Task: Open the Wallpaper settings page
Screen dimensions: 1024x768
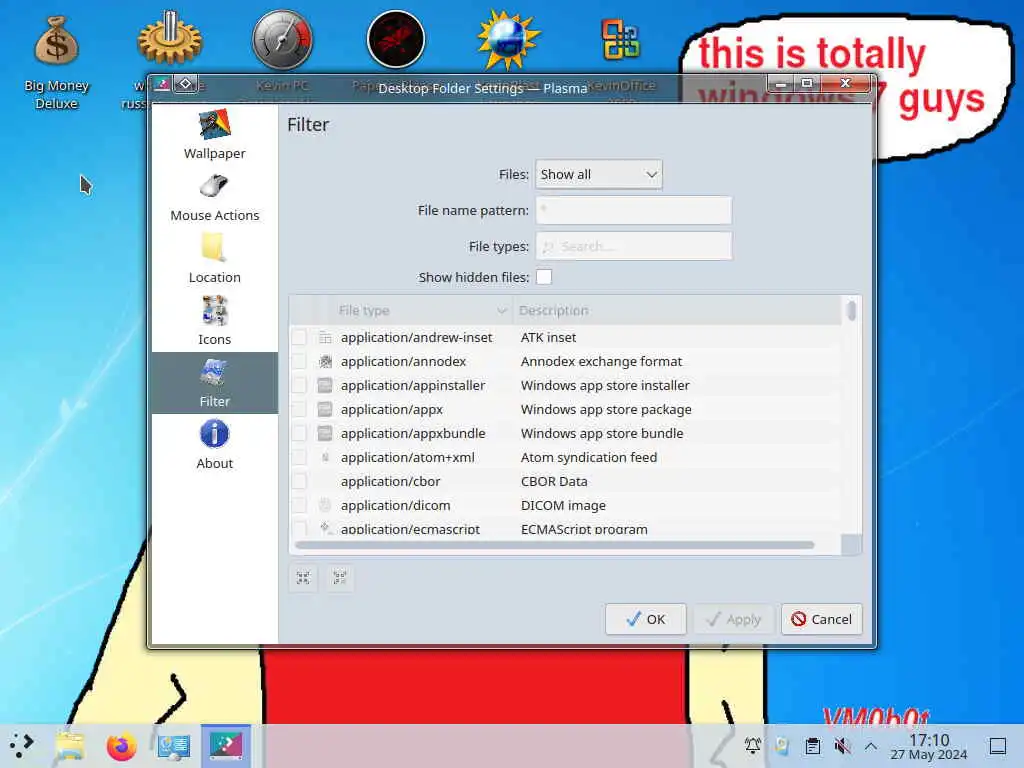Action: tap(214, 135)
